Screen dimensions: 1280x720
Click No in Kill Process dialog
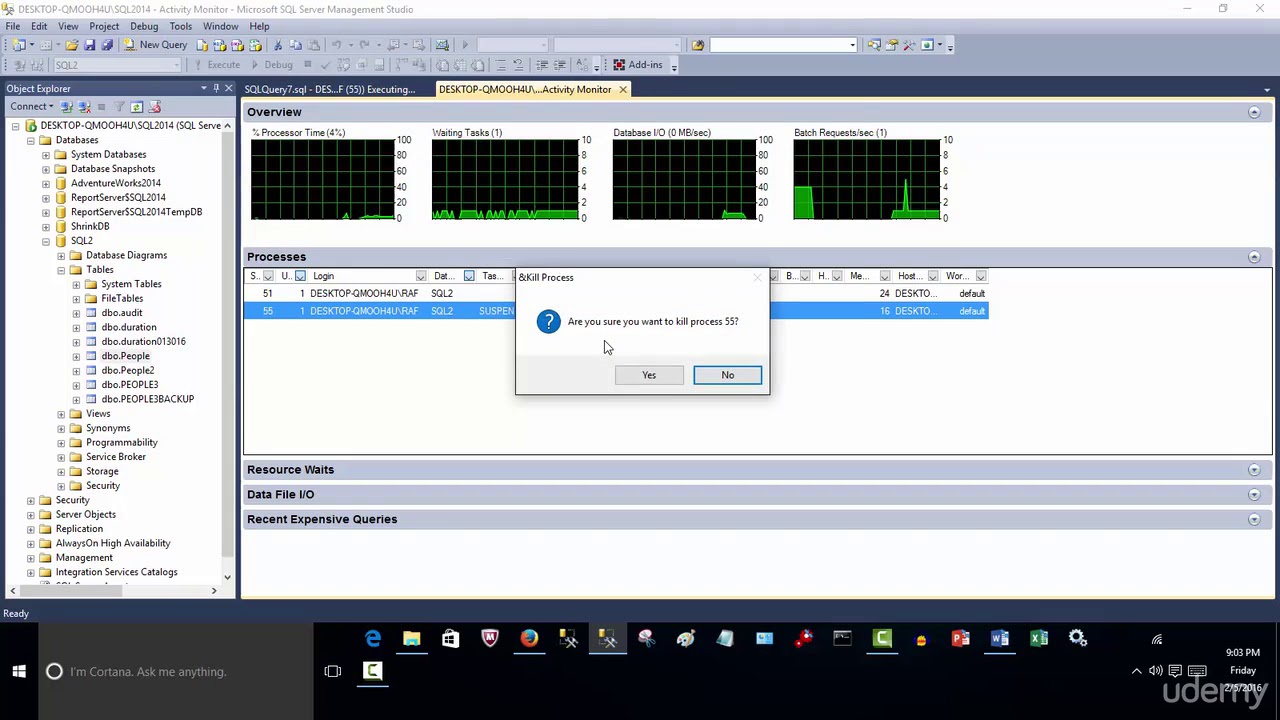coord(728,375)
